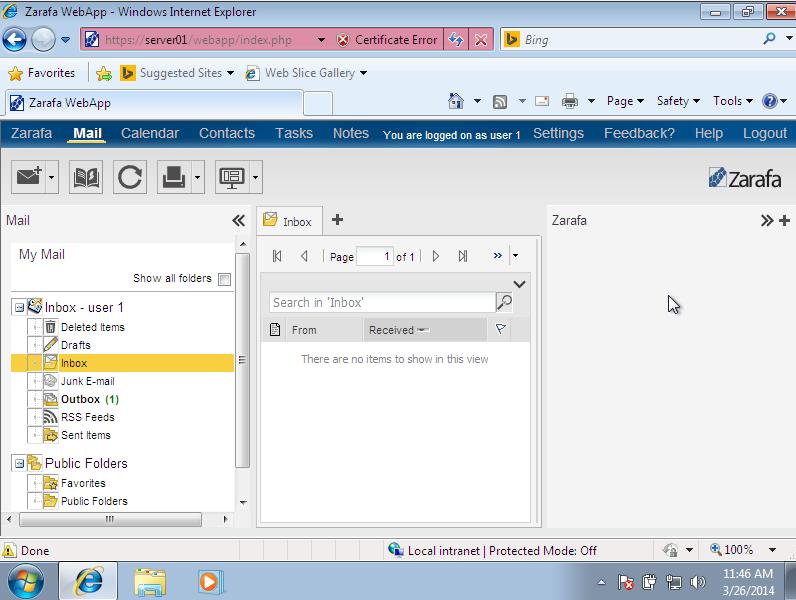
Task: Sort by the Received column header
Action: point(425,330)
